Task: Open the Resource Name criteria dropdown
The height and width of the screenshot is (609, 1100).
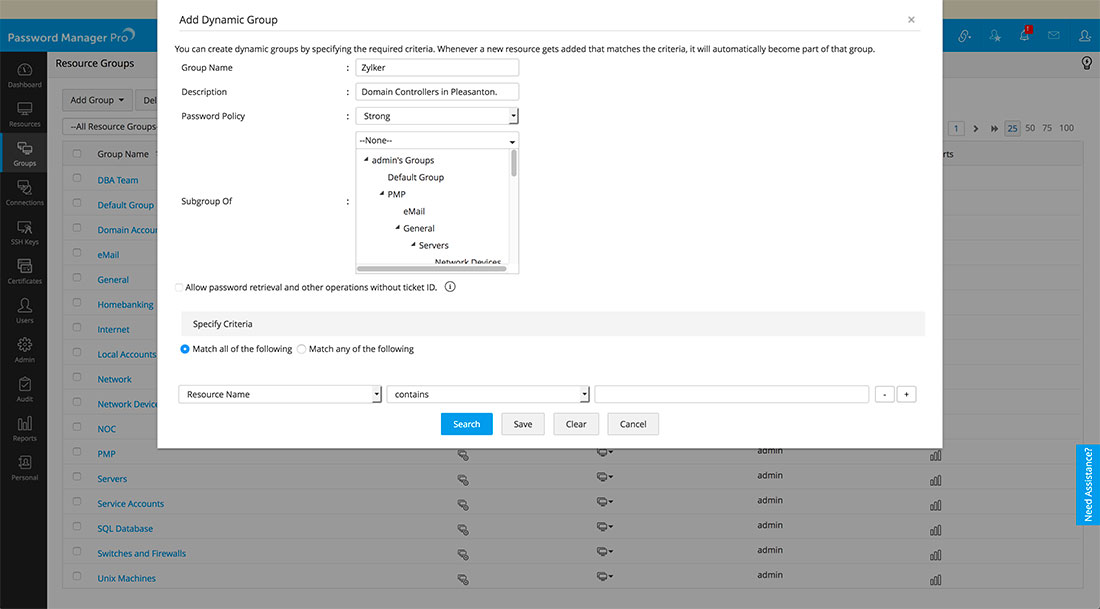Action: [280, 394]
